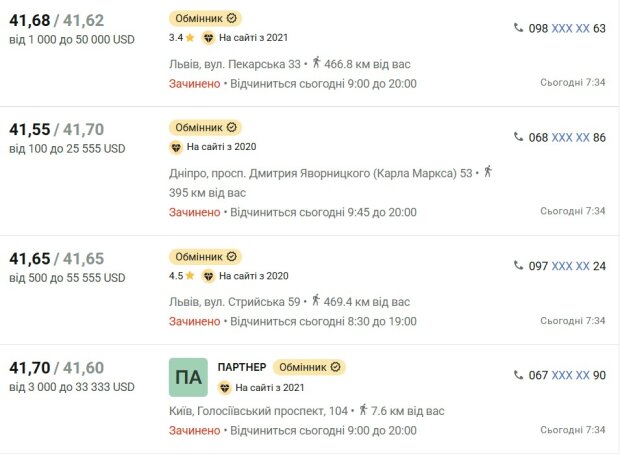Click gold star rating 4.5

pos(190,275)
